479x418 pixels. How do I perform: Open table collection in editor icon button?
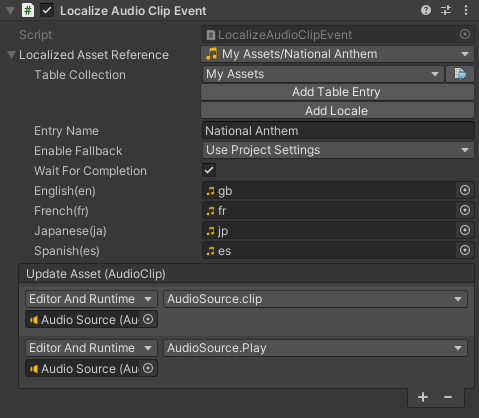tap(460, 74)
